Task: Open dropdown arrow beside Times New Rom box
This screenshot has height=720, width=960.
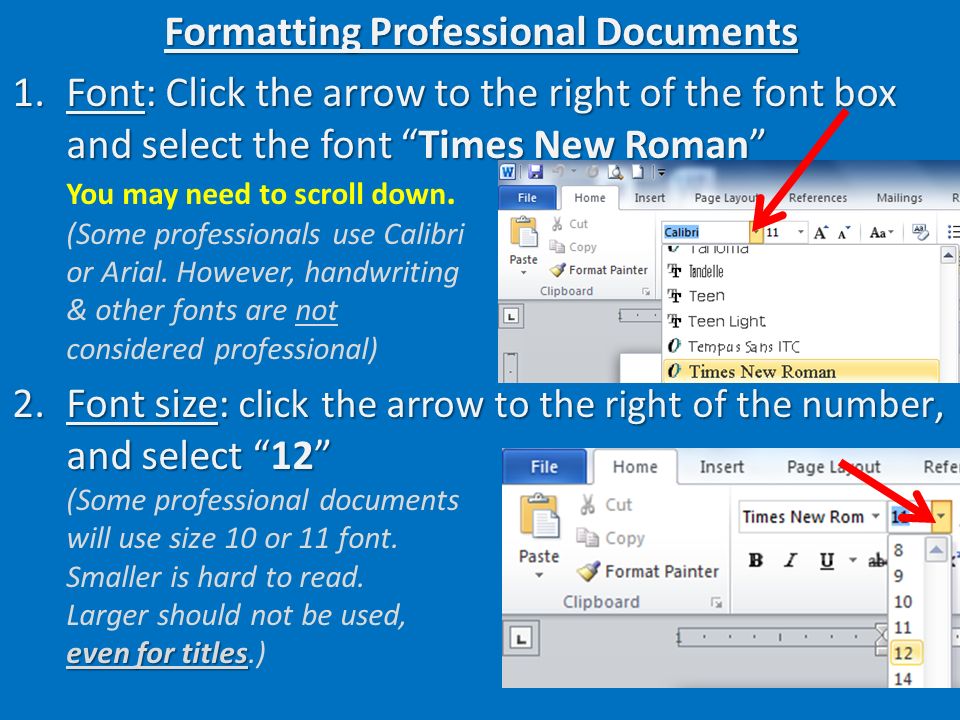Action: [x=876, y=517]
